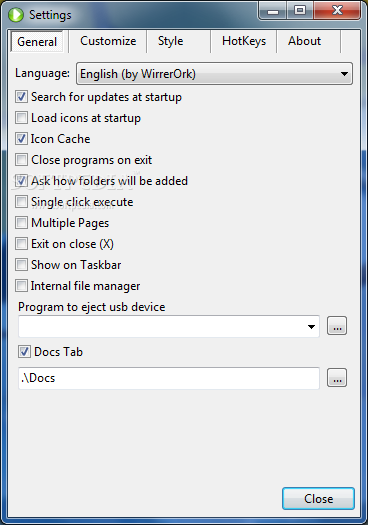The height and width of the screenshot is (525, 368).
Task: Open the Language dropdown
Action: pos(214,74)
